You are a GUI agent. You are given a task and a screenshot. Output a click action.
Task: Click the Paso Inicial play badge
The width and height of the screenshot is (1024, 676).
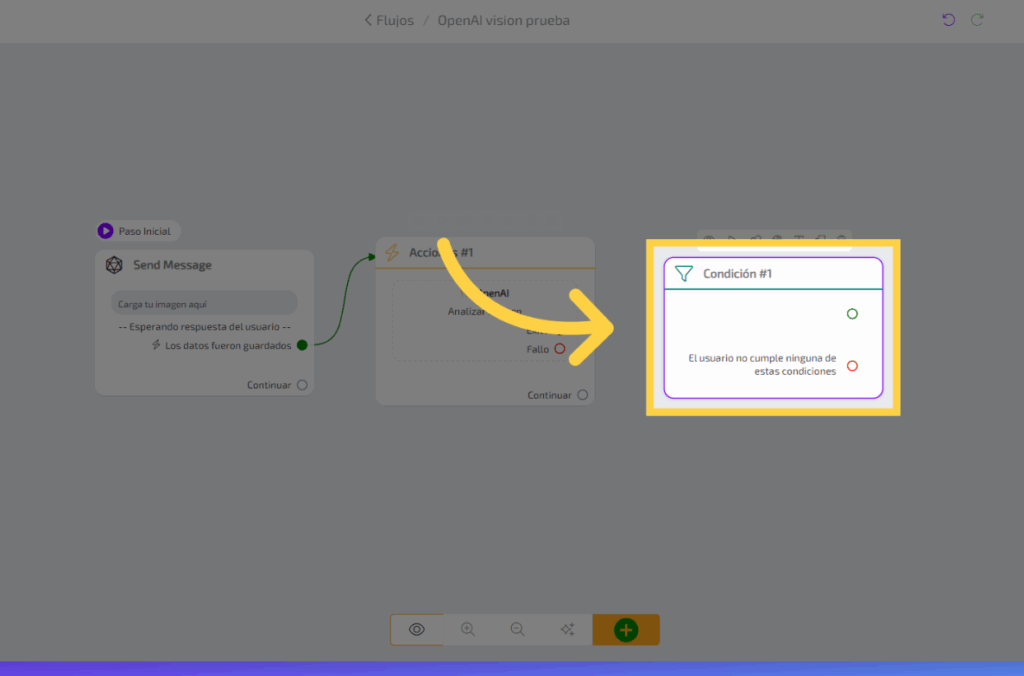(x=105, y=231)
